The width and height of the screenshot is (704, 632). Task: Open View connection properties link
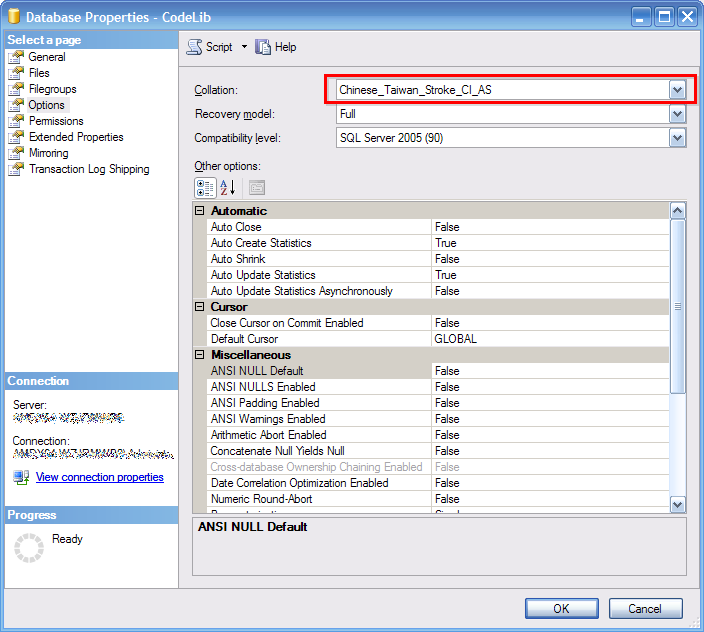pyautogui.click(x=100, y=477)
